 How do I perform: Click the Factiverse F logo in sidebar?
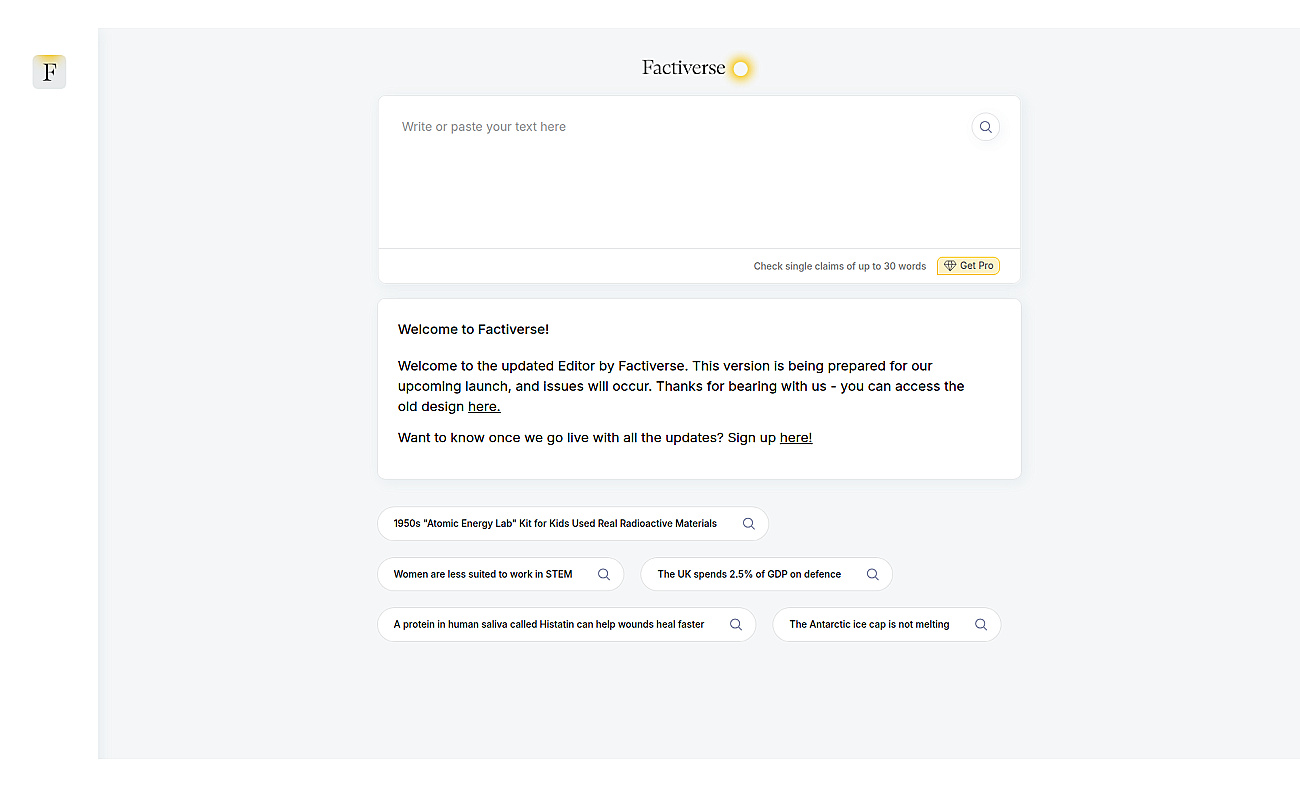tap(49, 72)
